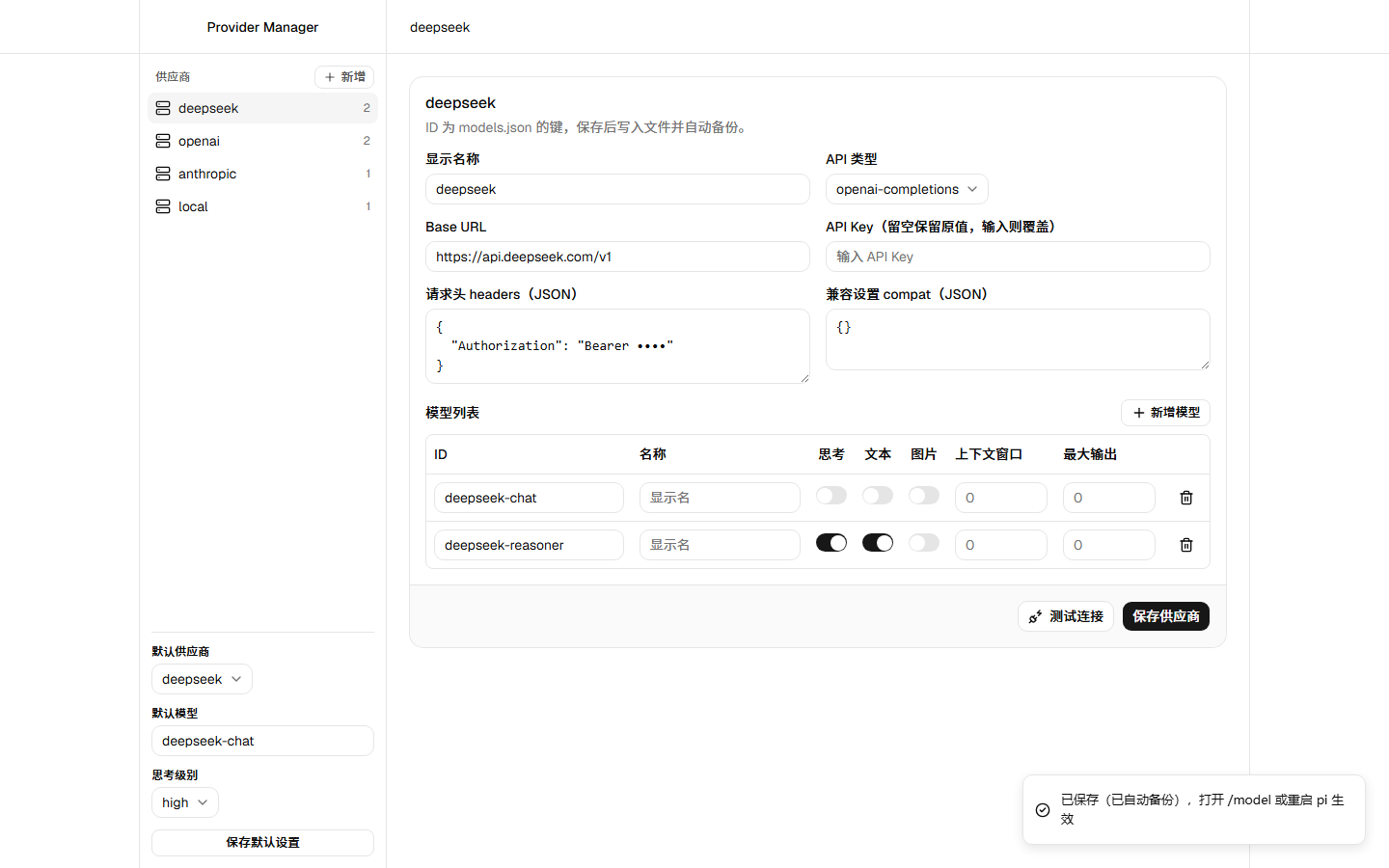Focus display name field for deepseek-chat

(x=720, y=498)
